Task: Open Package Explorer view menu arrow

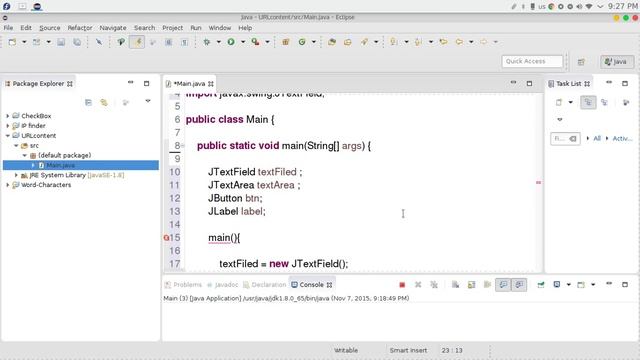Action: tap(148, 101)
